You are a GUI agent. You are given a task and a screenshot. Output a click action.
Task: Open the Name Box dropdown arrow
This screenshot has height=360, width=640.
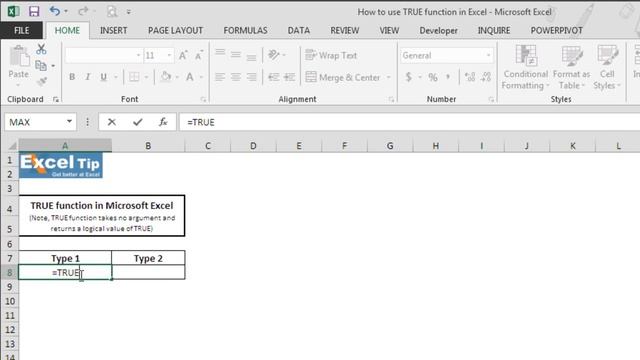click(69, 122)
